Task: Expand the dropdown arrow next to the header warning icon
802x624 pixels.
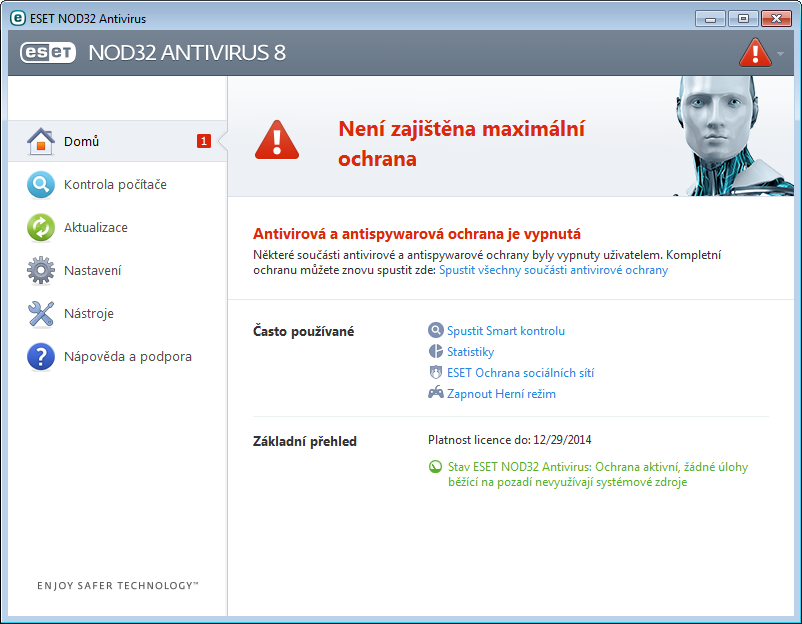Action: pos(780,53)
